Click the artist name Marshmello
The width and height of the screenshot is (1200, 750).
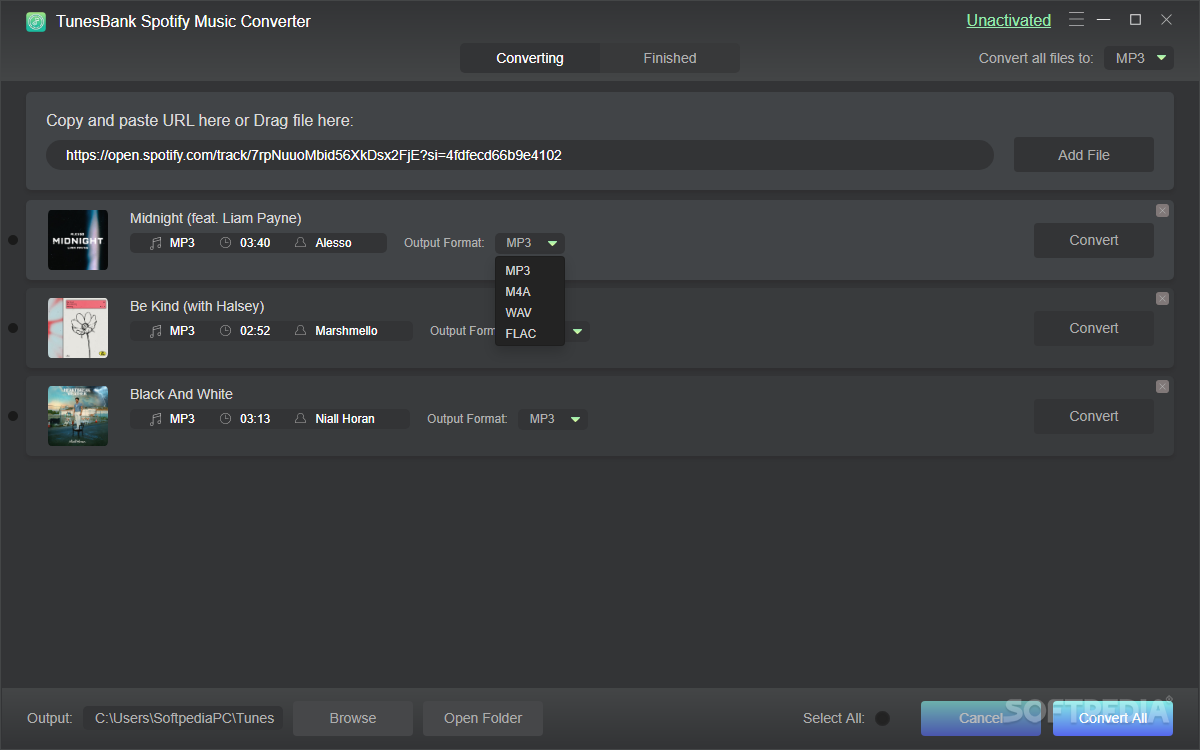click(x=346, y=331)
